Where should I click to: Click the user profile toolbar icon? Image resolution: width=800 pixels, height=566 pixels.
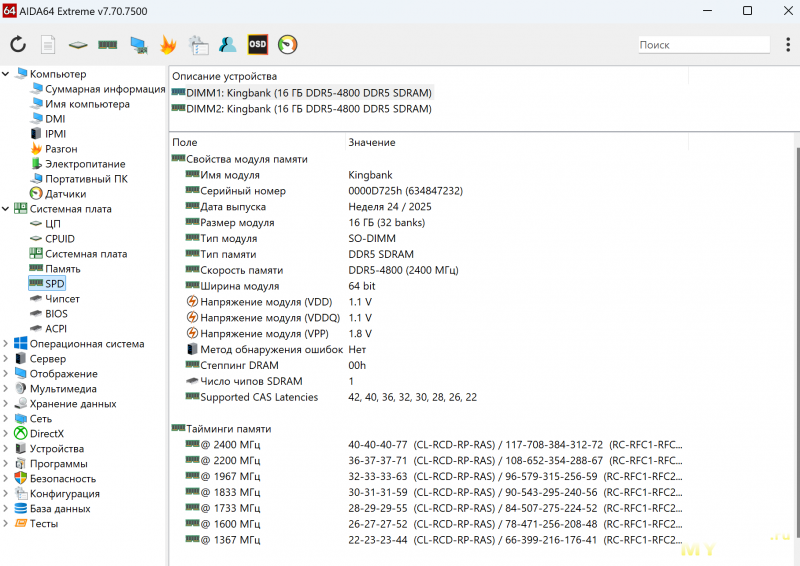(228, 44)
